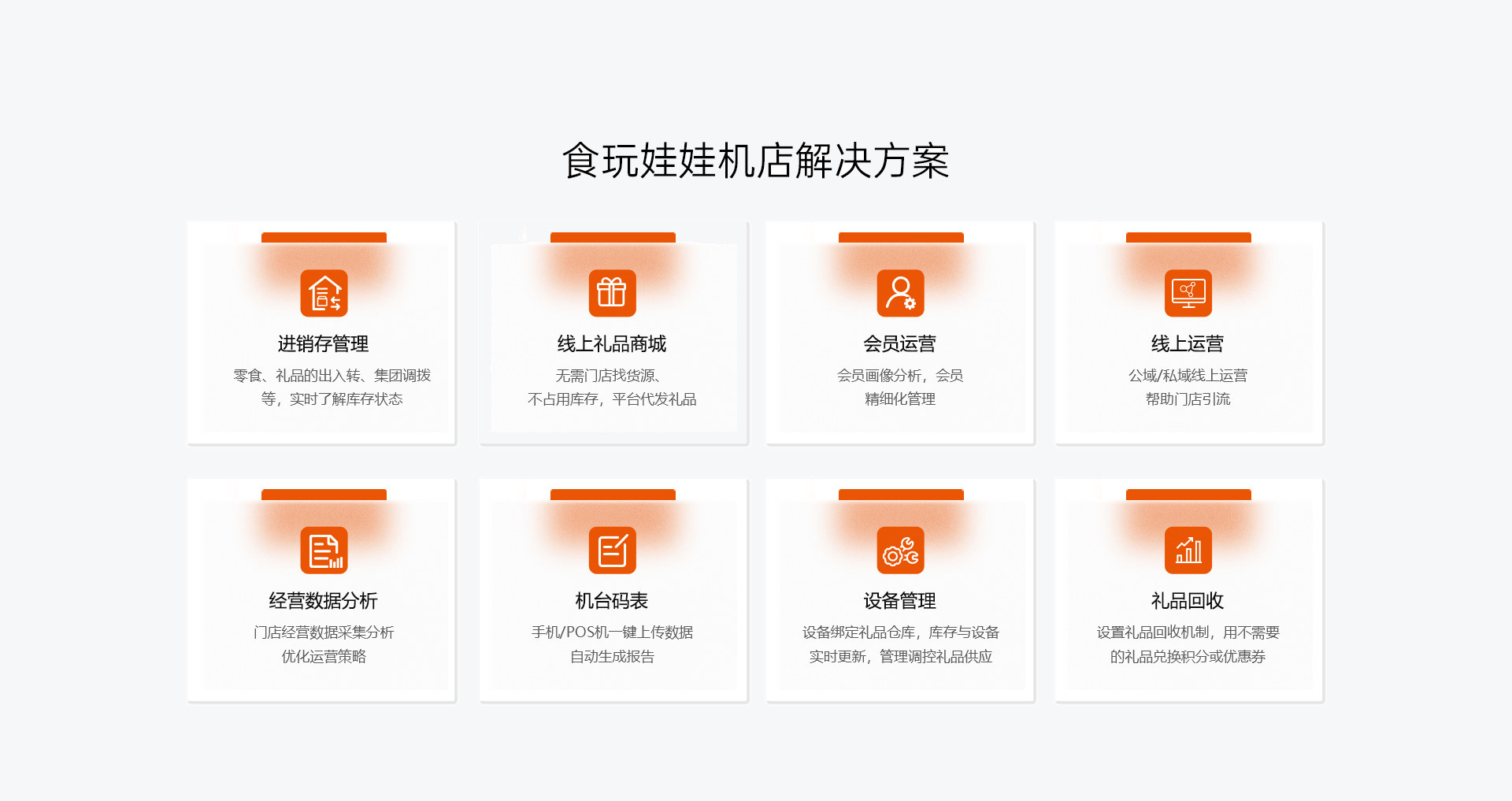Click the 食玩娃娃机店解决方案 page heading
This screenshot has height=801, width=1512.
(756, 161)
